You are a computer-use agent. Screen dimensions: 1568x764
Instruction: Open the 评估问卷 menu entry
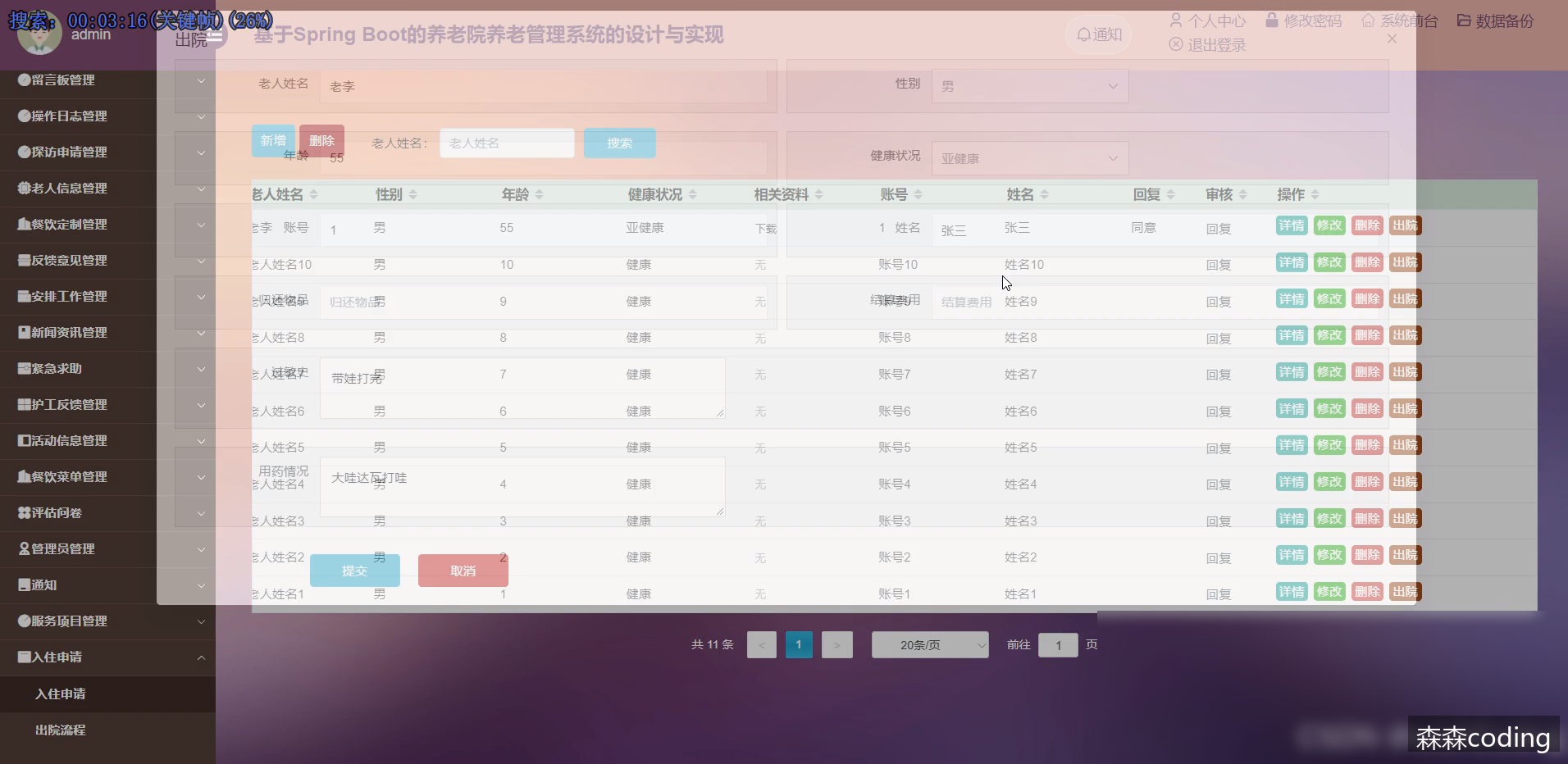click(107, 513)
